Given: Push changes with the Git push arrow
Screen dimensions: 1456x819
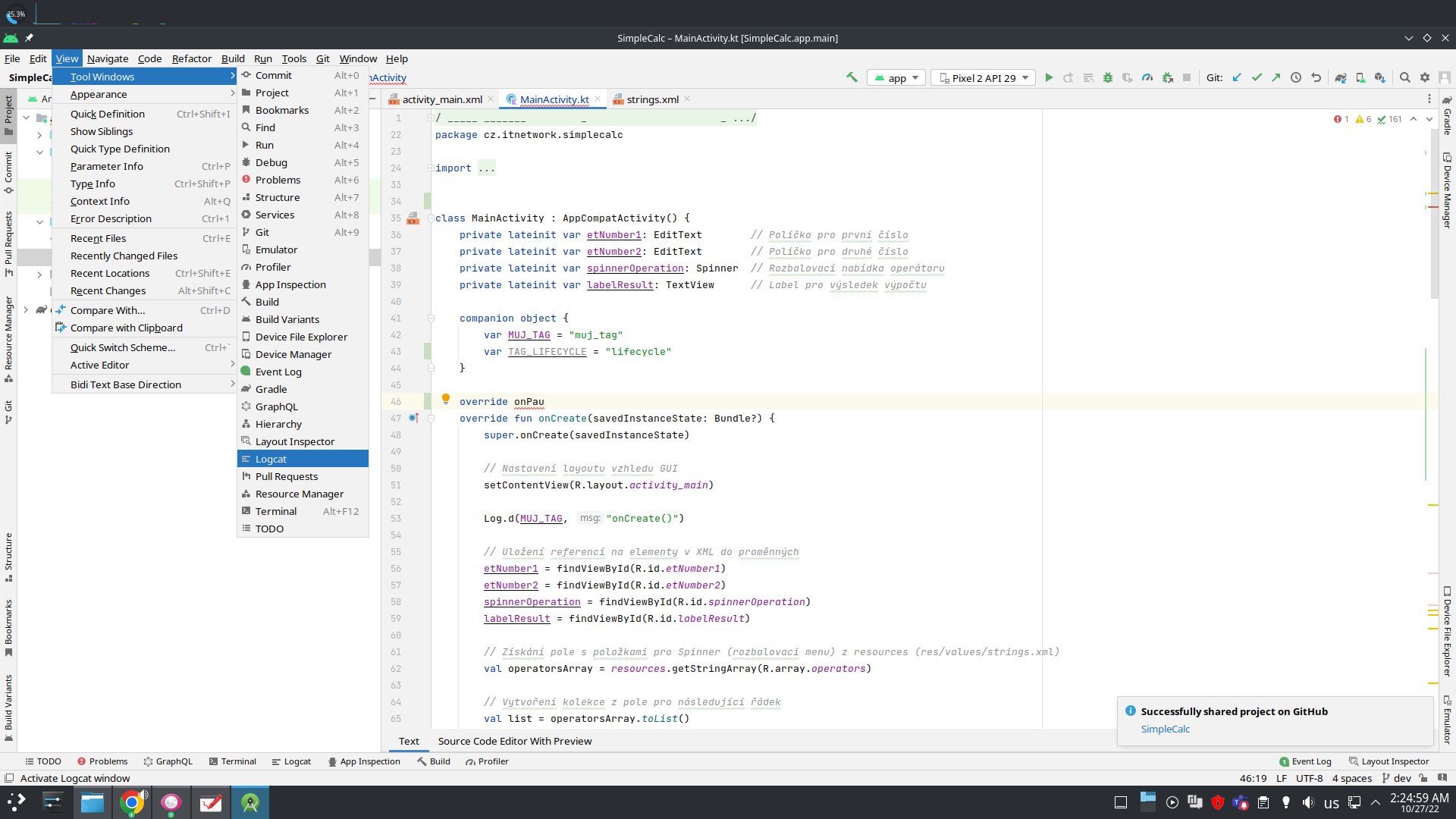Looking at the screenshot, I should (x=1277, y=77).
